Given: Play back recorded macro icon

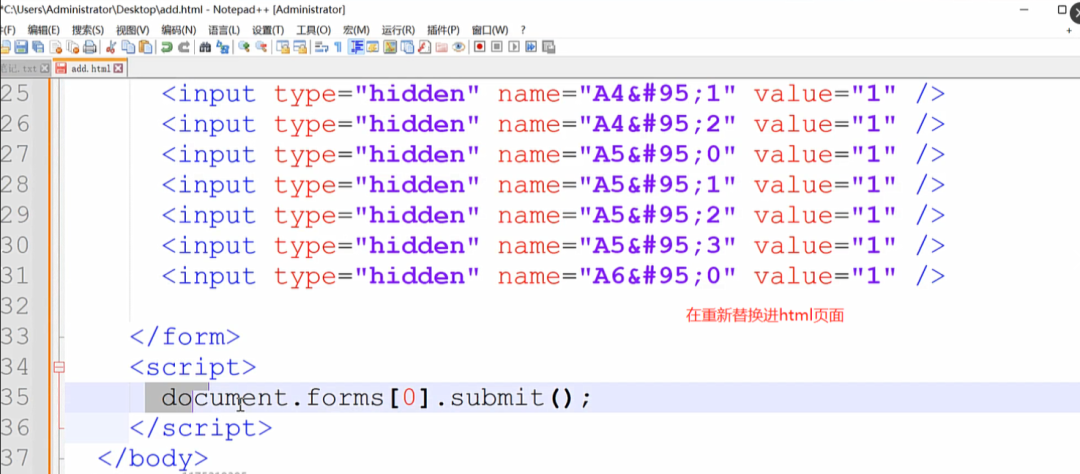Looking at the screenshot, I should click(514, 47).
